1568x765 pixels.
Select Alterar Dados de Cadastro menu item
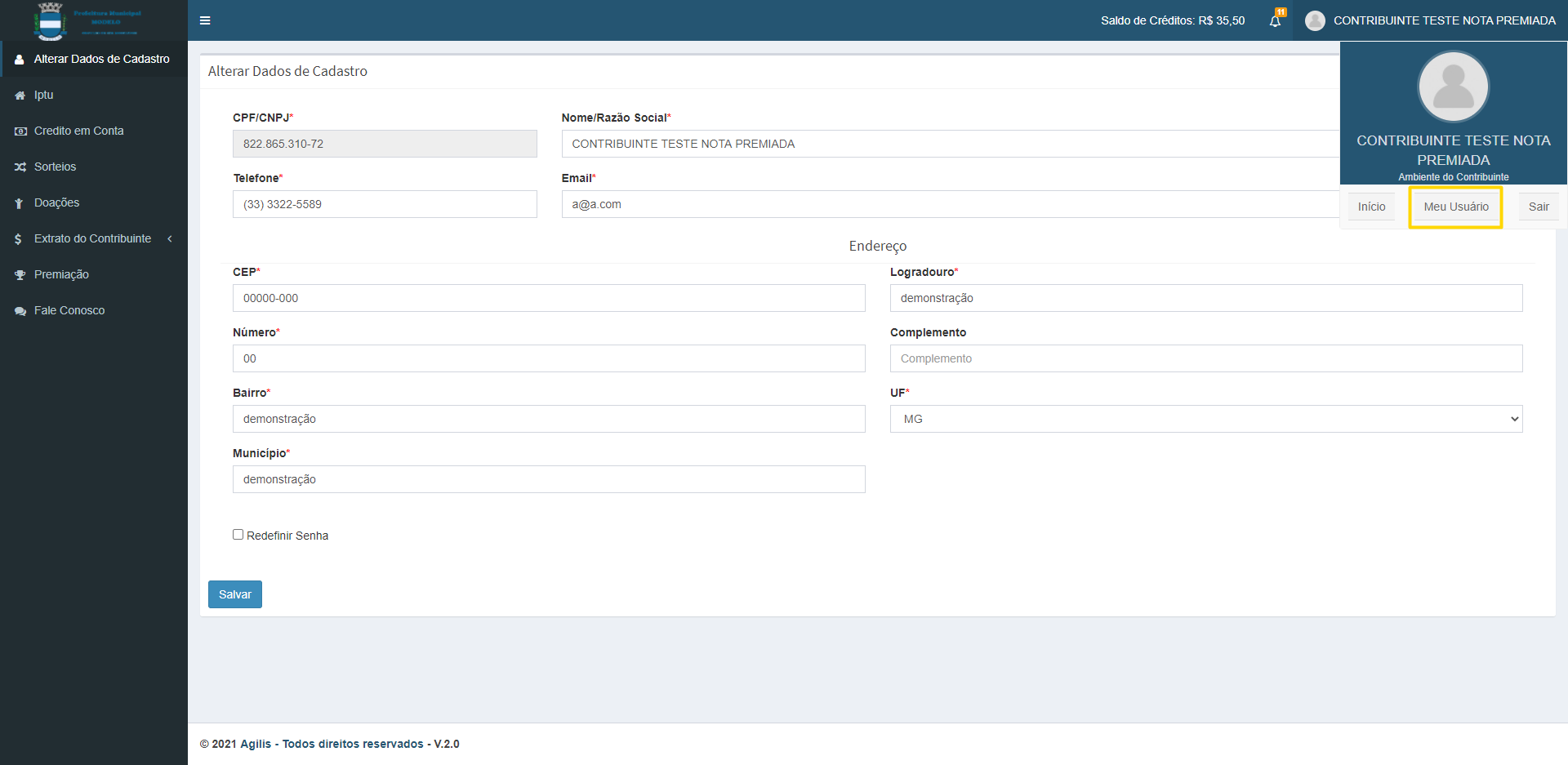point(101,60)
